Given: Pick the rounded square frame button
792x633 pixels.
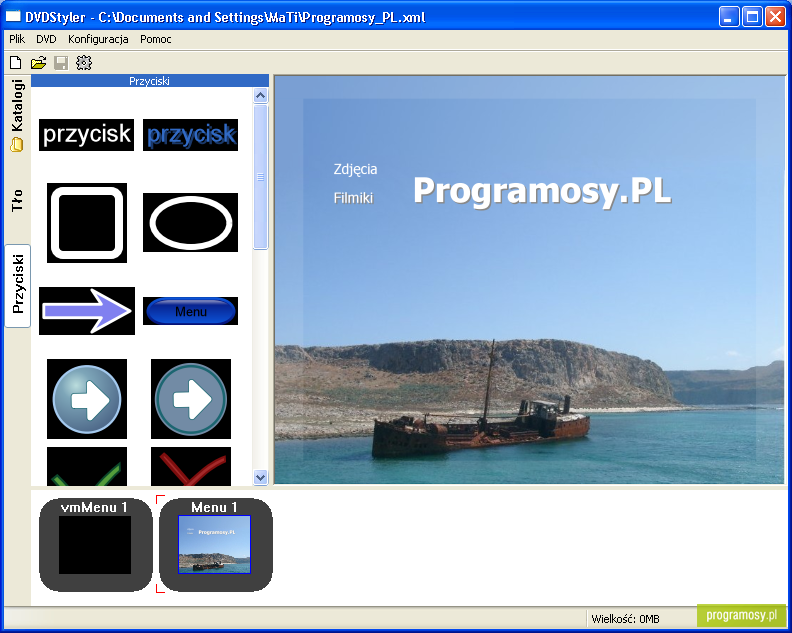Looking at the screenshot, I should 87,223.
